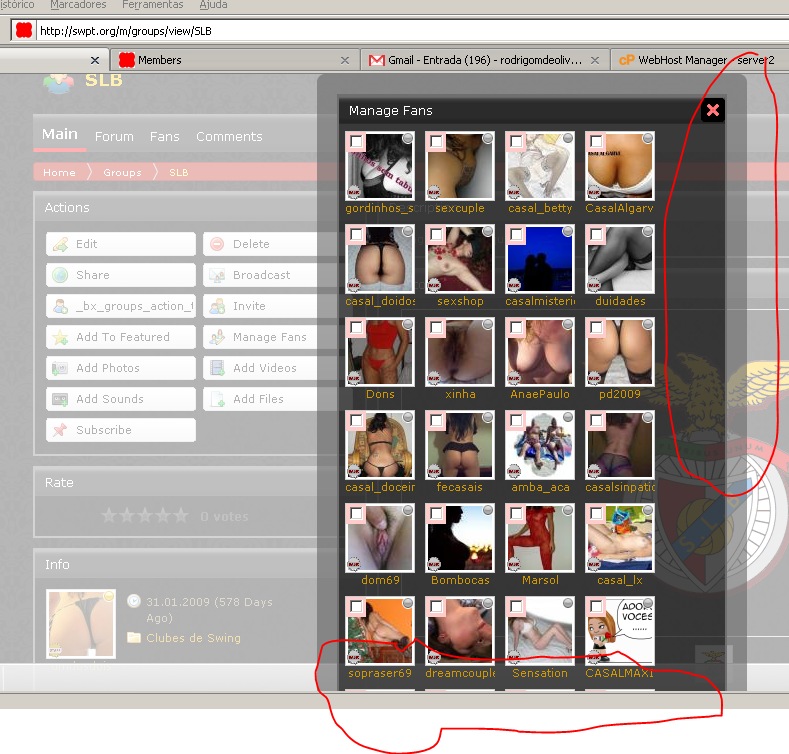
Task: Click the status dot on the Dons thumbnail
Action: click(x=408, y=324)
